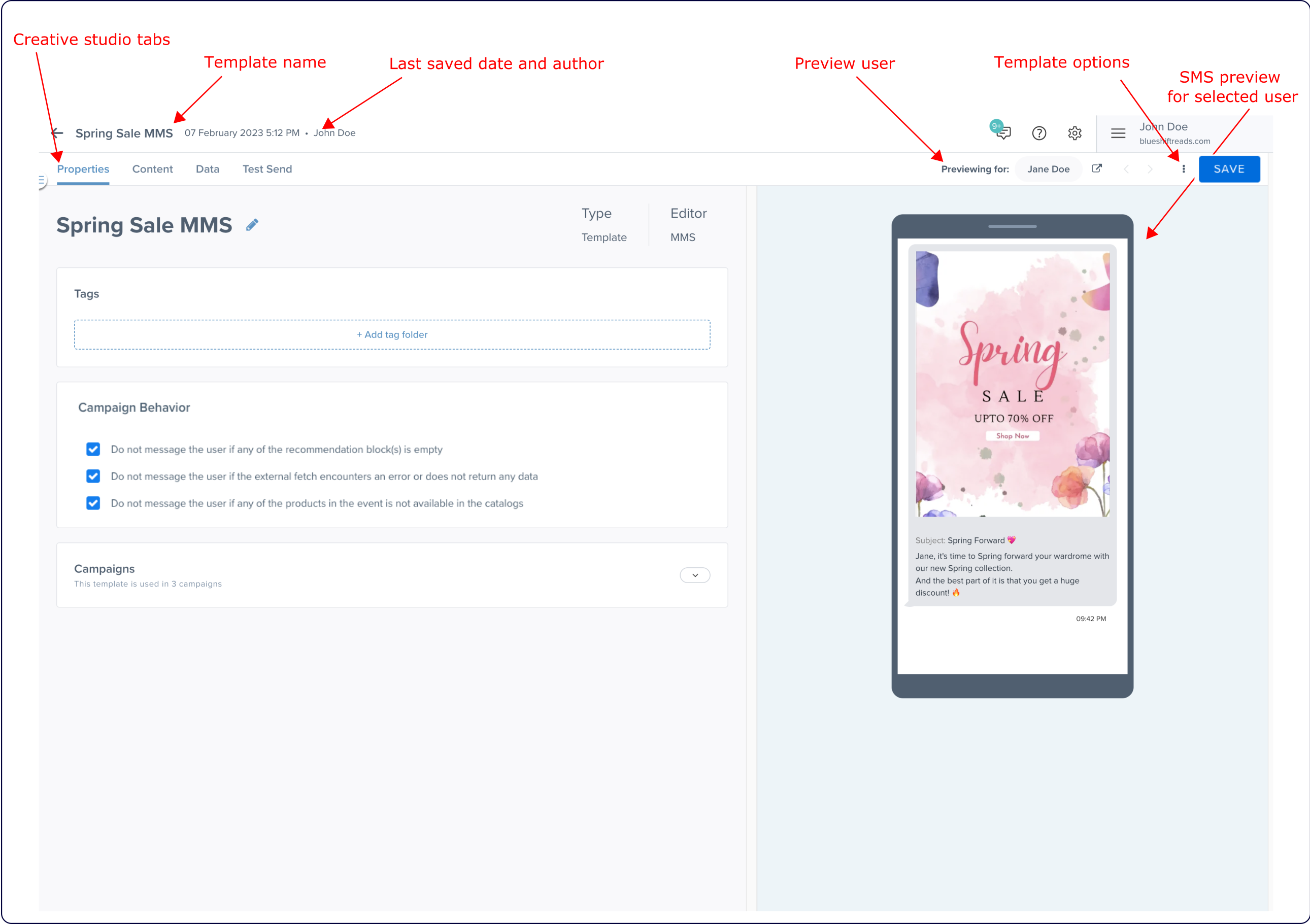This screenshot has width=1310, height=924.
Task: Switch to the Test Send tab
Action: pyautogui.click(x=267, y=169)
